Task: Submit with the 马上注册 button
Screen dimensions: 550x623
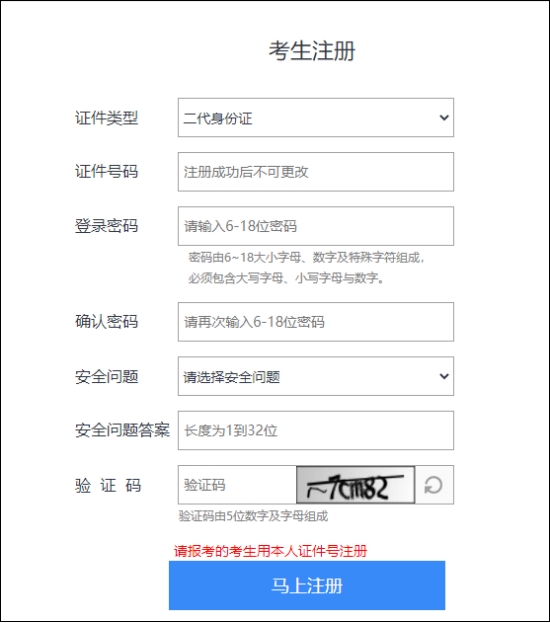Action: pyautogui.click(x=307, y=585)
